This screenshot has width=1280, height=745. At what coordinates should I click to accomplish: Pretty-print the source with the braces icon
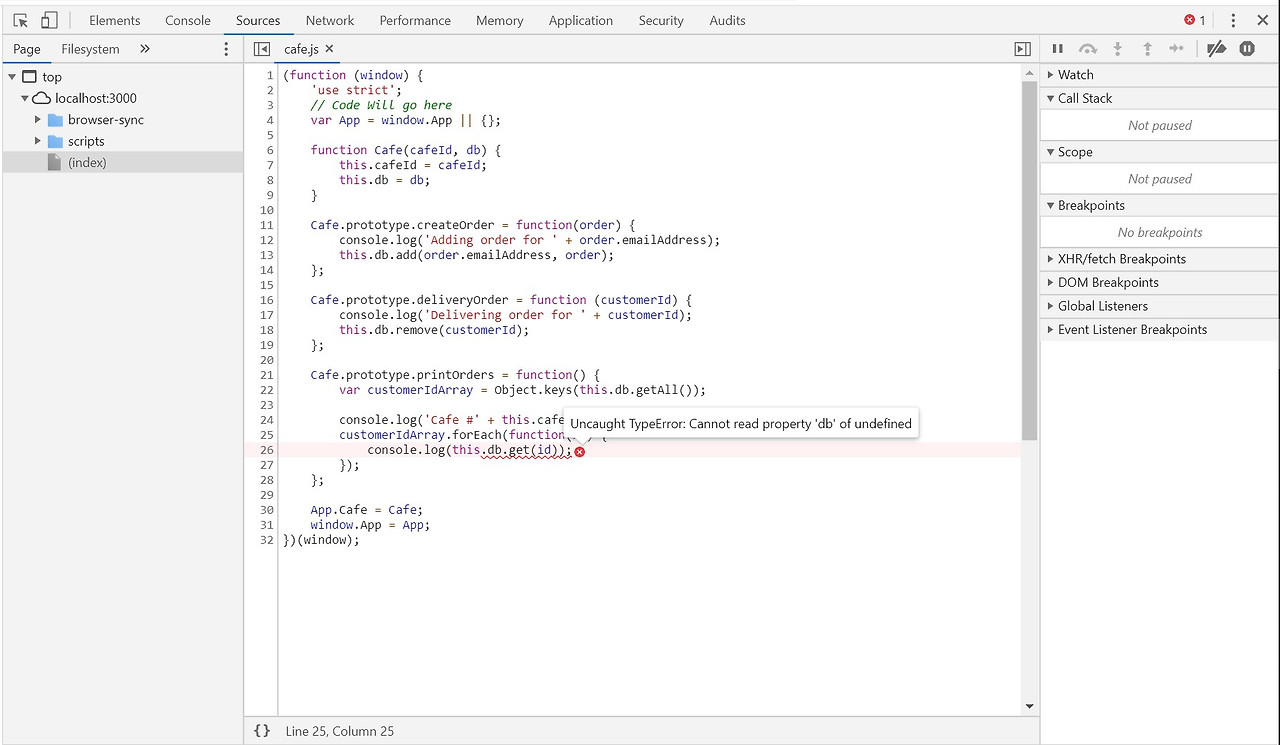click(x=262, y=731)
